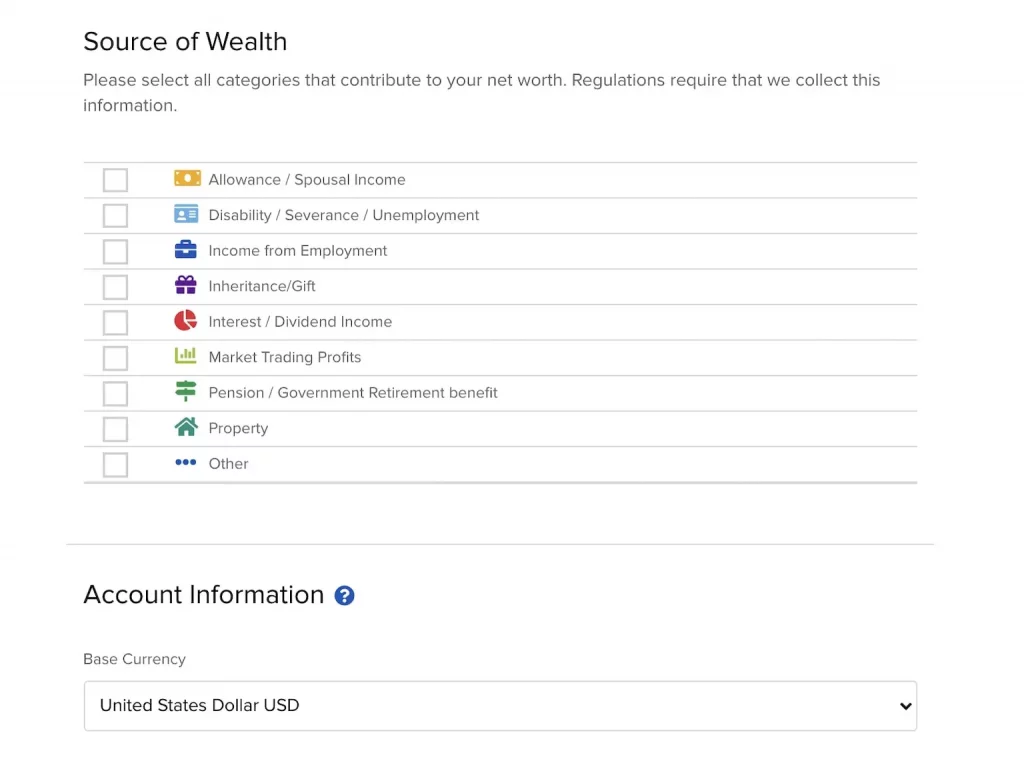
Task: Click the Disability / Severance ID card icon
Action: pos(186,215)
